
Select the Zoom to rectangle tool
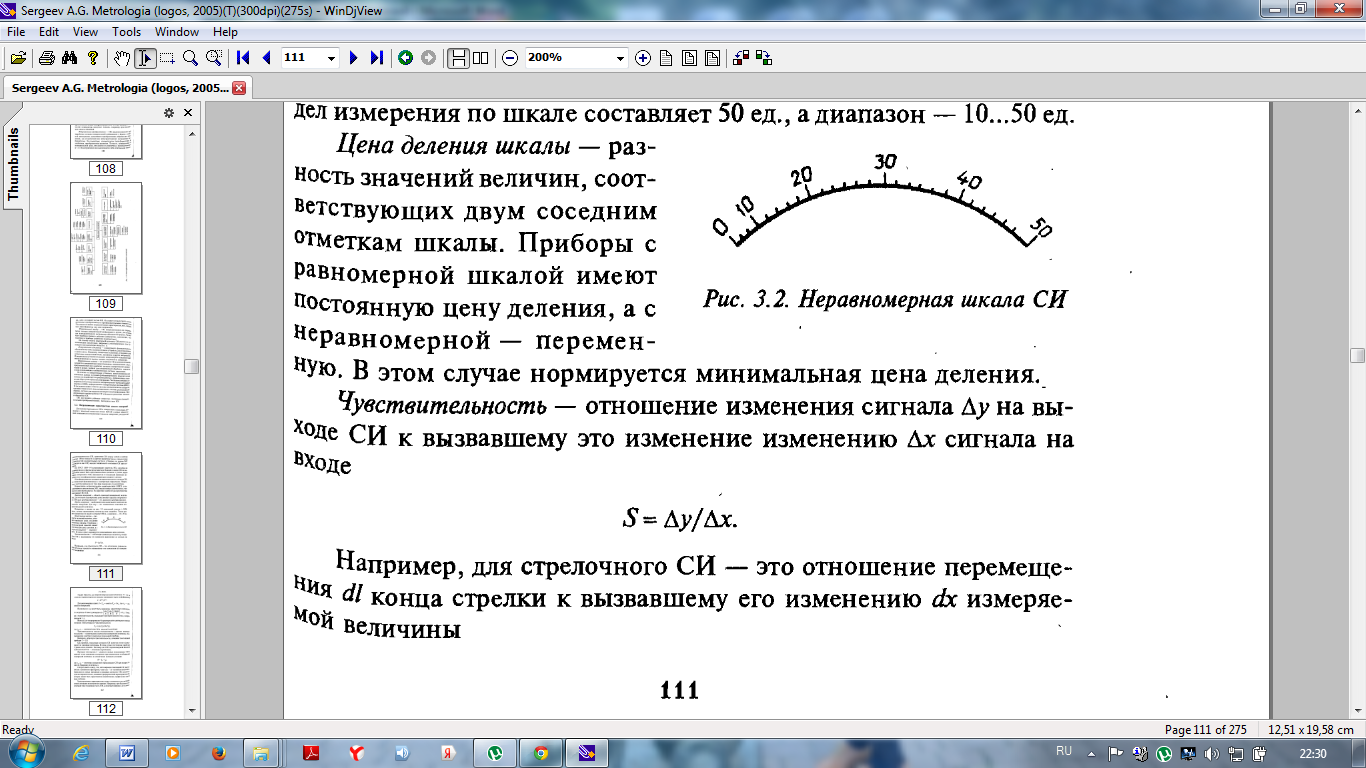click(213, 58)
